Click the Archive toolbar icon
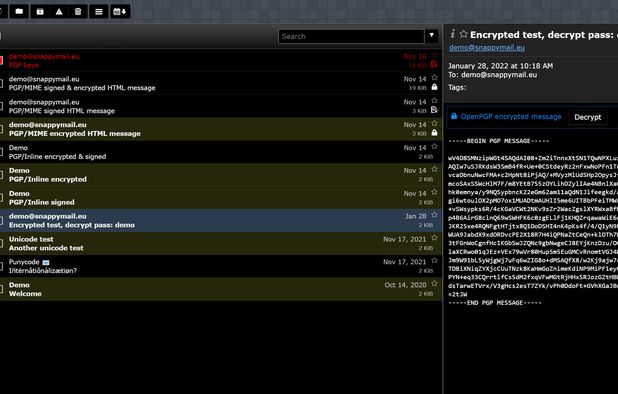 (40, 11)
